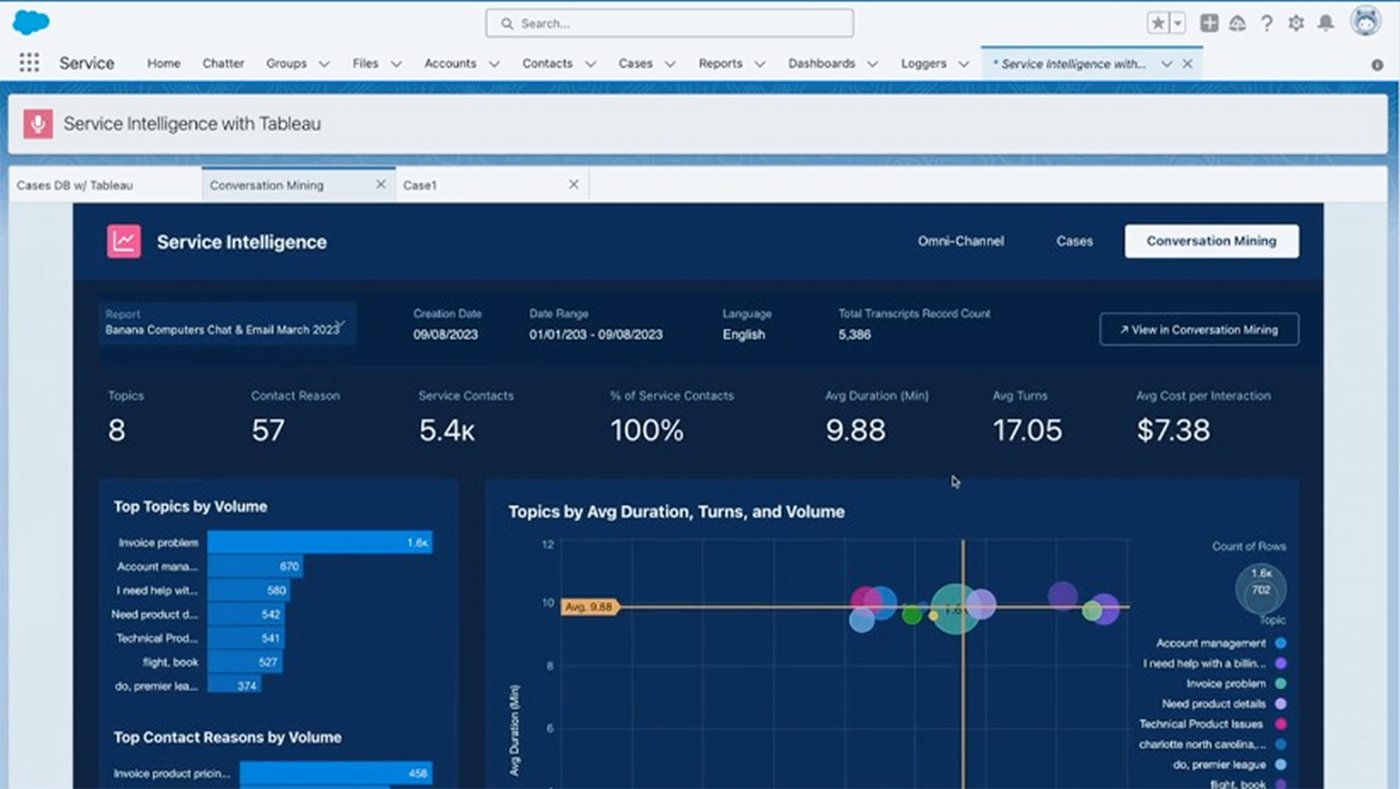
Task: Expand the Accounts tab dropdown chevron
Action: 494,64
